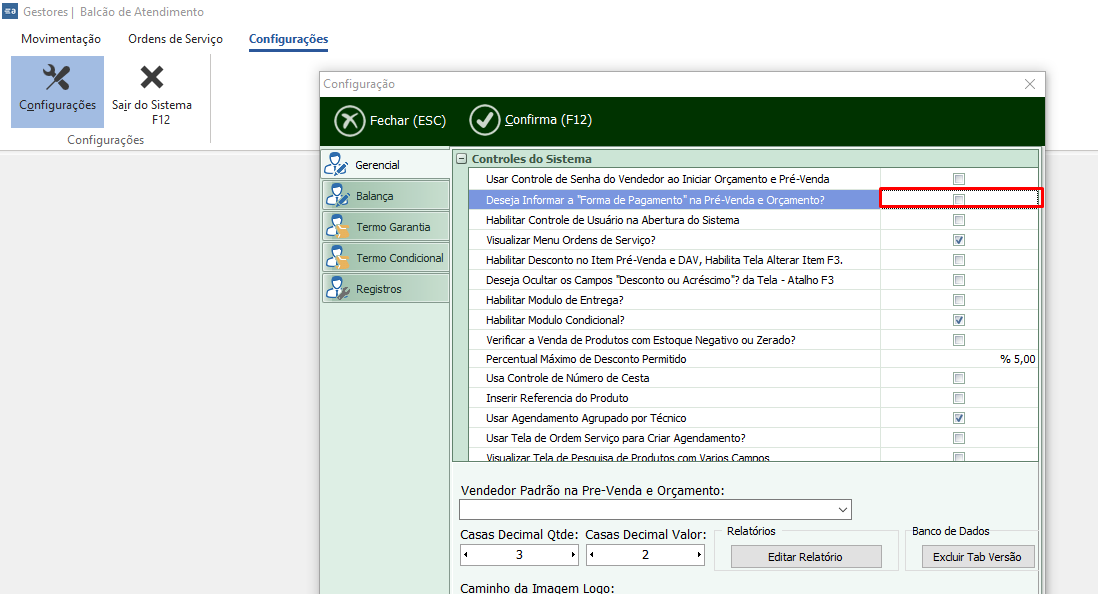Click the Percentual Máximo de Desconto value field

tap(959, 359)
